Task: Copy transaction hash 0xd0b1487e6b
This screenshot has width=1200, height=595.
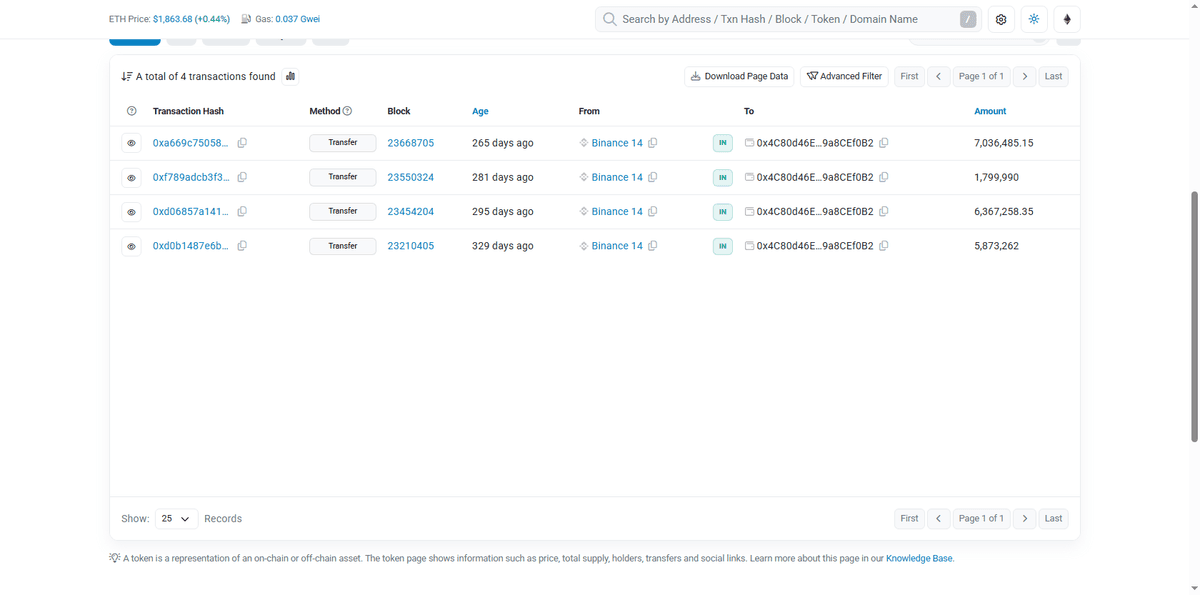Action: point(243,245)
